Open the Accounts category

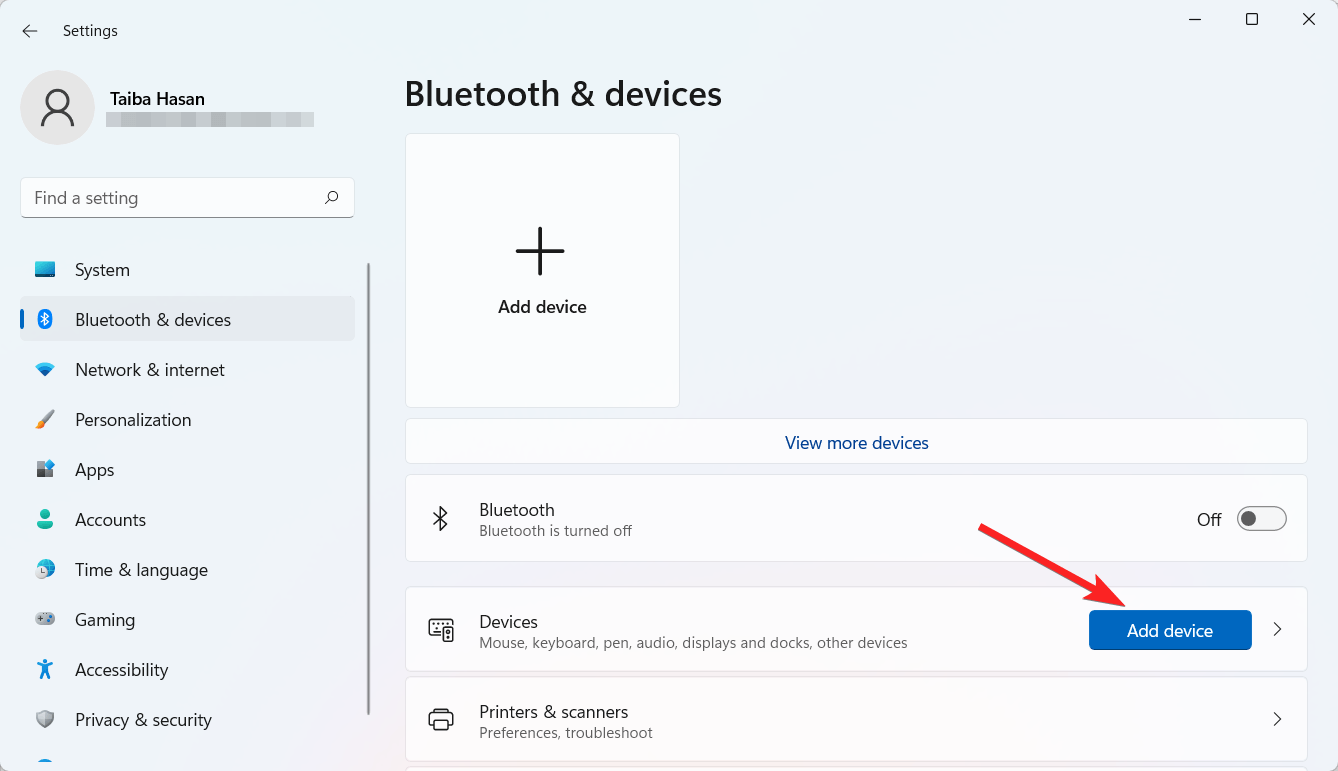[x=187, y=520]
